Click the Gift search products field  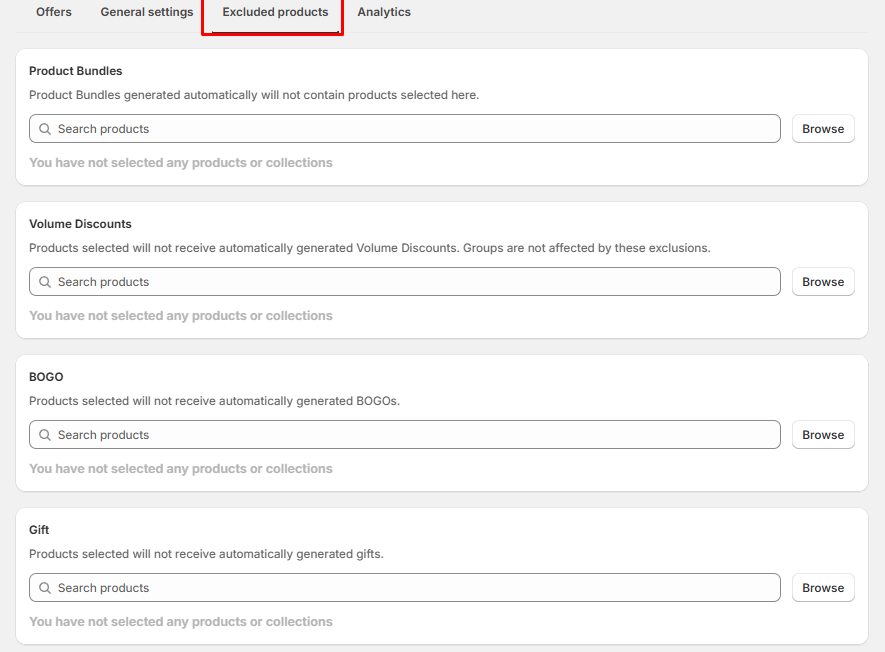[x=405, y=588]
